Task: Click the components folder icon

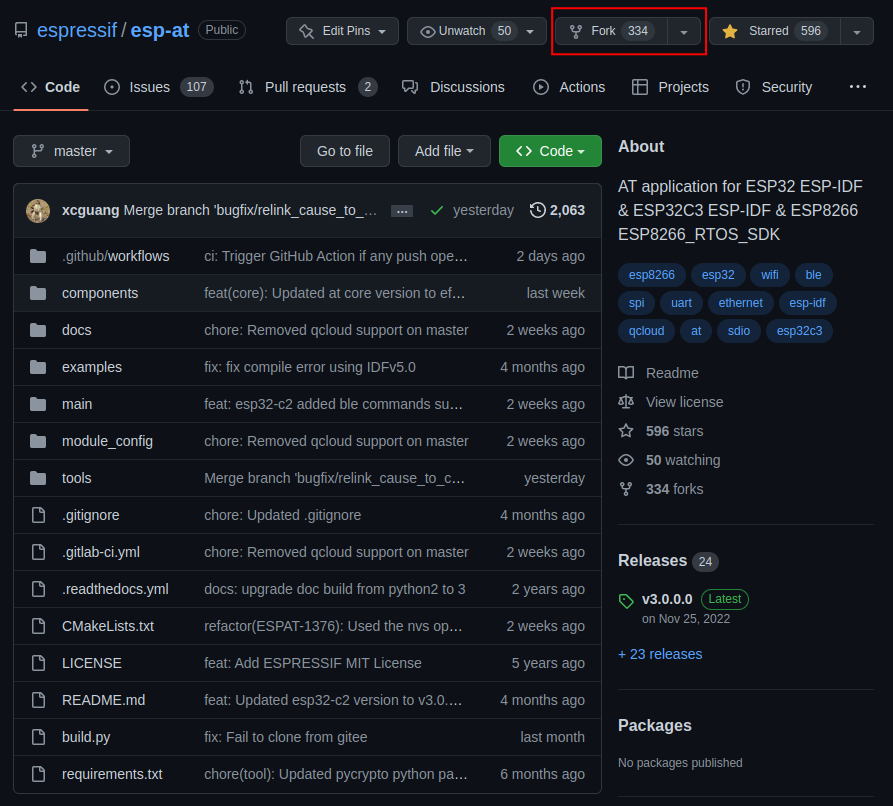Action: coord(36,293)
